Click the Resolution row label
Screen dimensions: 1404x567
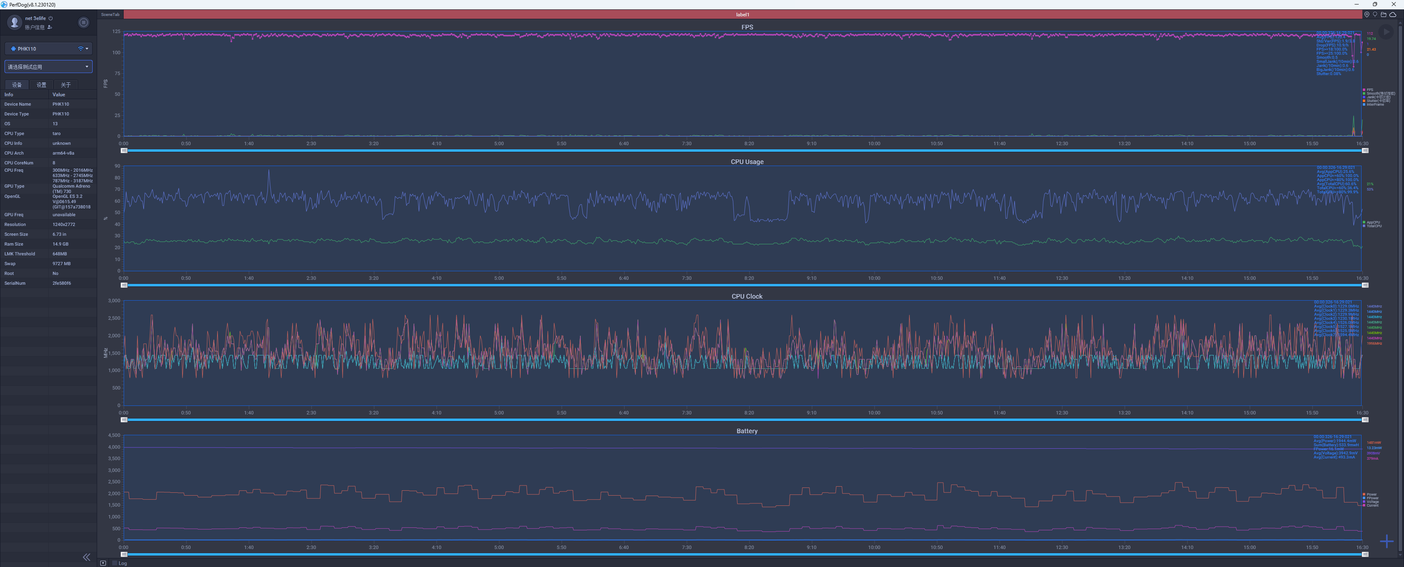(x=15, y=224)
